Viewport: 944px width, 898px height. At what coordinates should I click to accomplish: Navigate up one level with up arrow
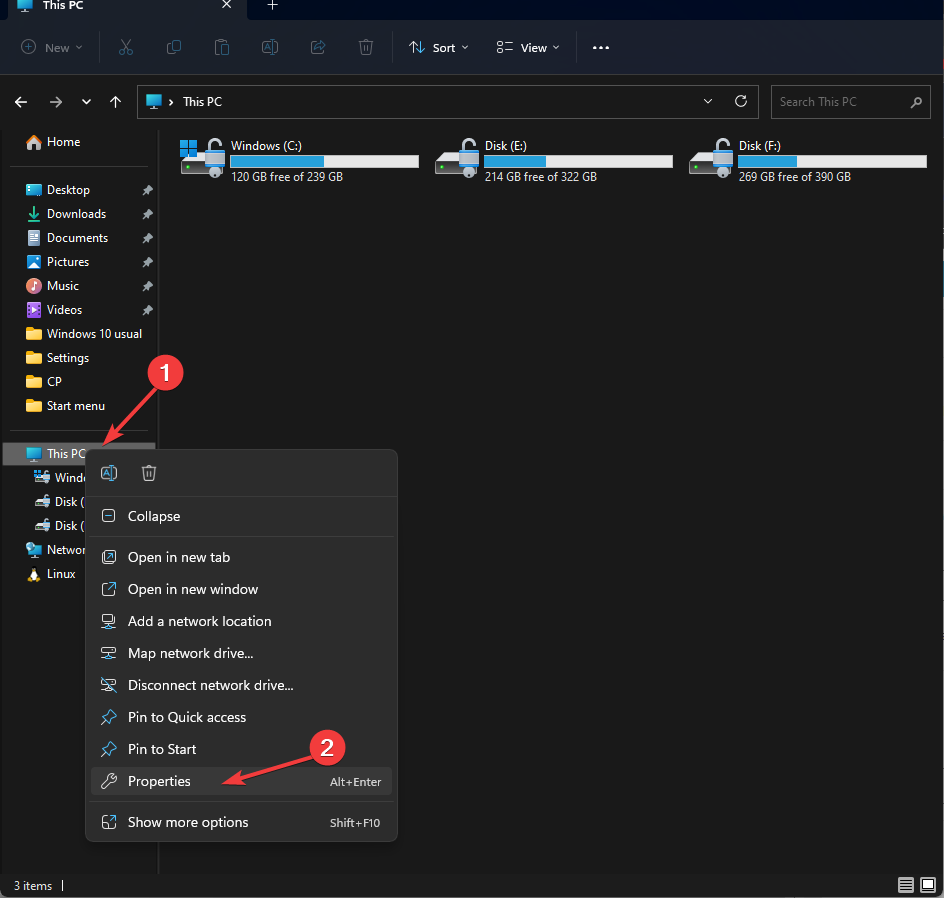116,102
